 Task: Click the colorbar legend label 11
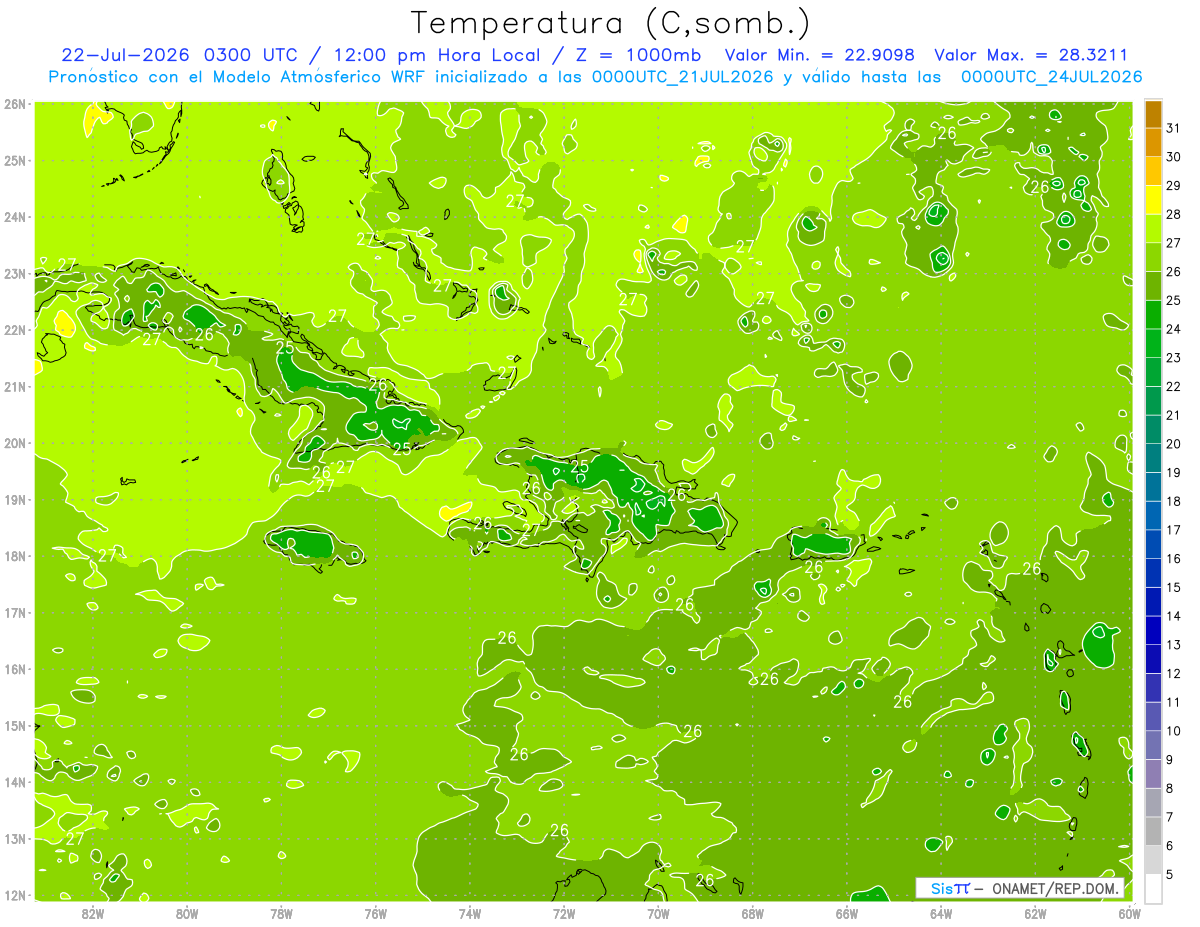pyautogui.click(x=1173, y=702)
